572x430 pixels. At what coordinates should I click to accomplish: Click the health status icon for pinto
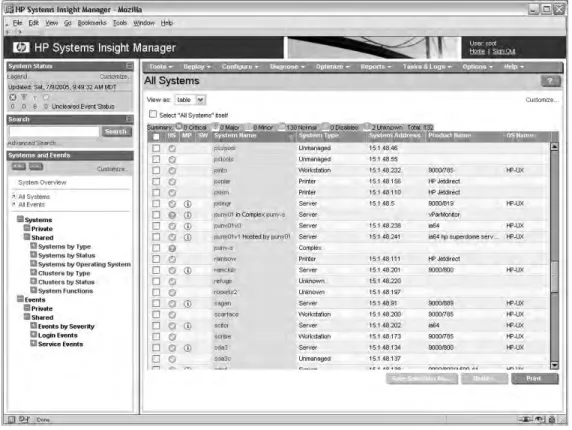point(172,171)
